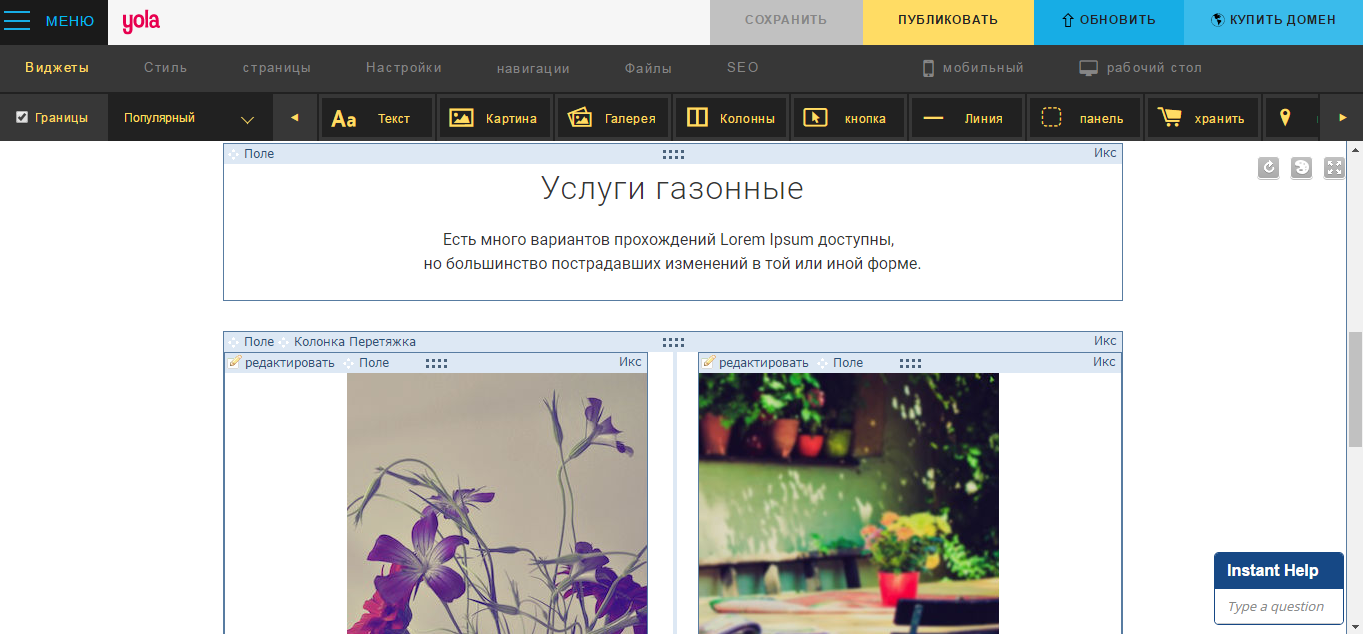Viewport: 1363px width, 634px height.
Task: Add the панель widget
Action: tap(1085, 117)
